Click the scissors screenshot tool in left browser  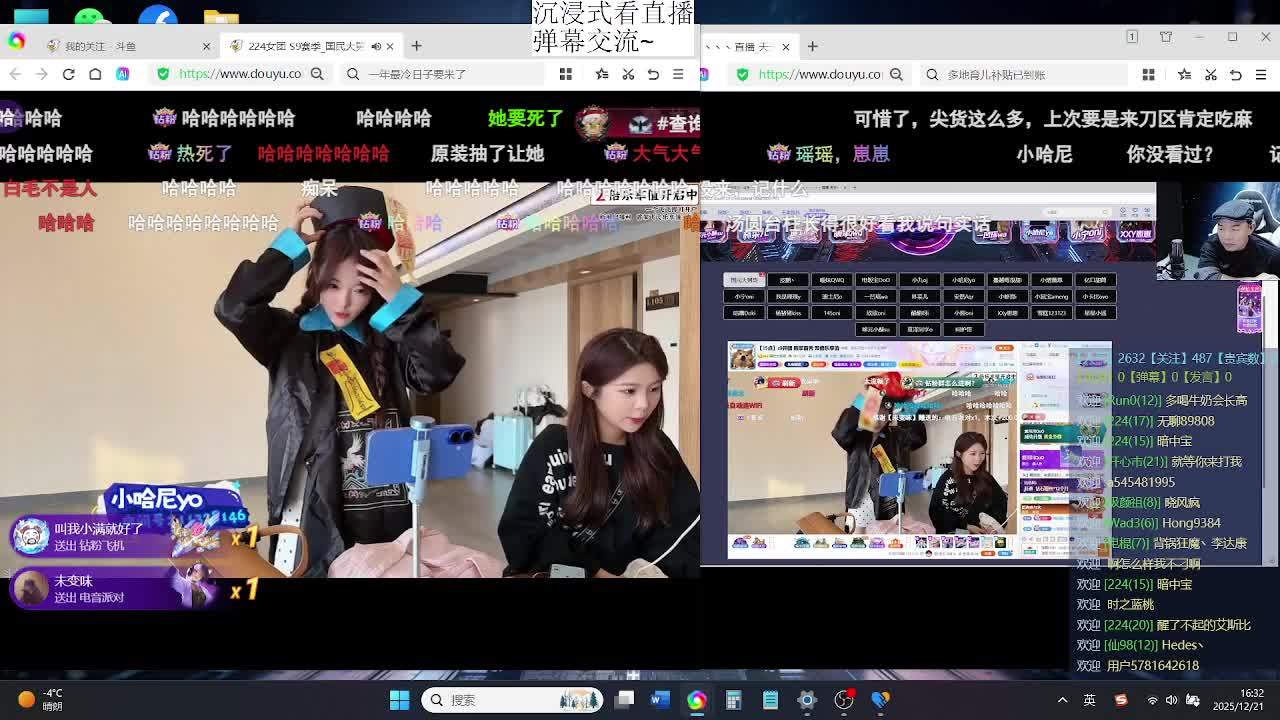628,74
